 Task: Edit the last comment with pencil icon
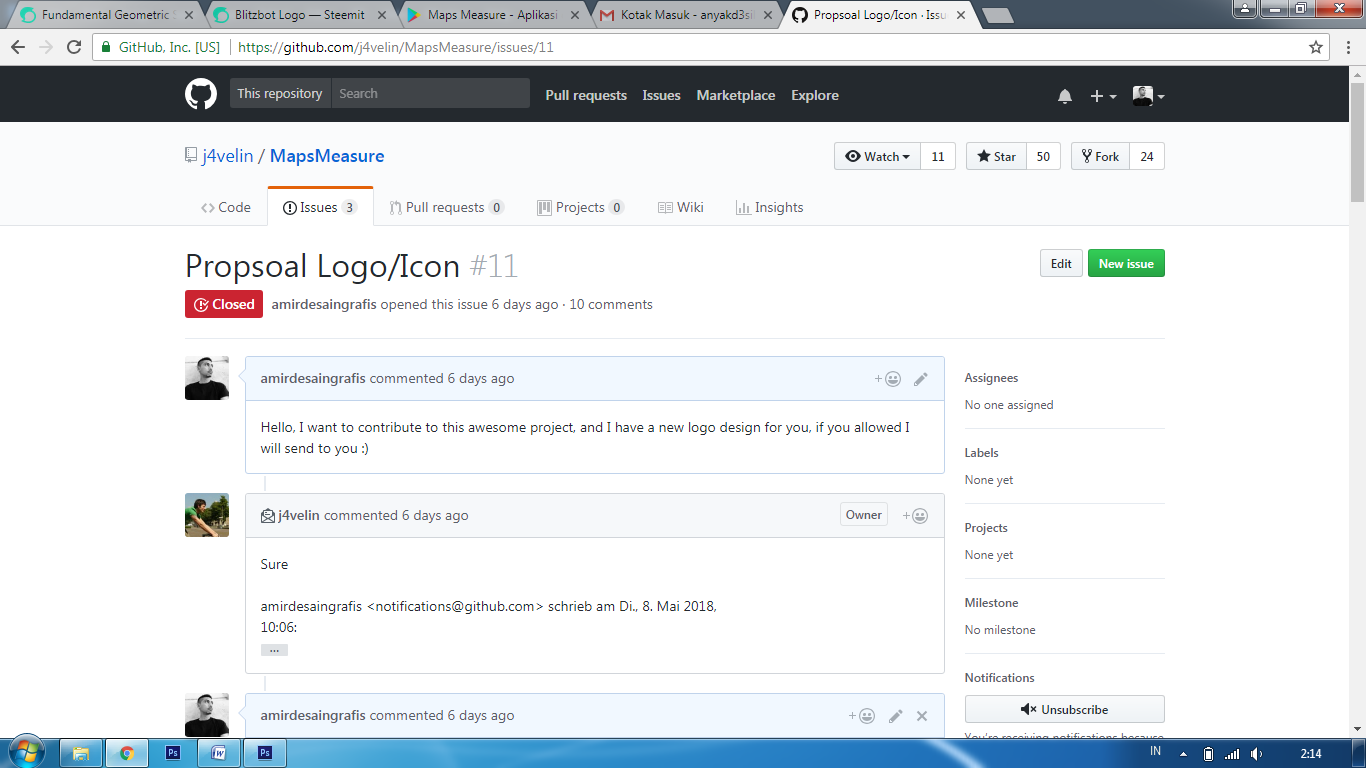896,716
